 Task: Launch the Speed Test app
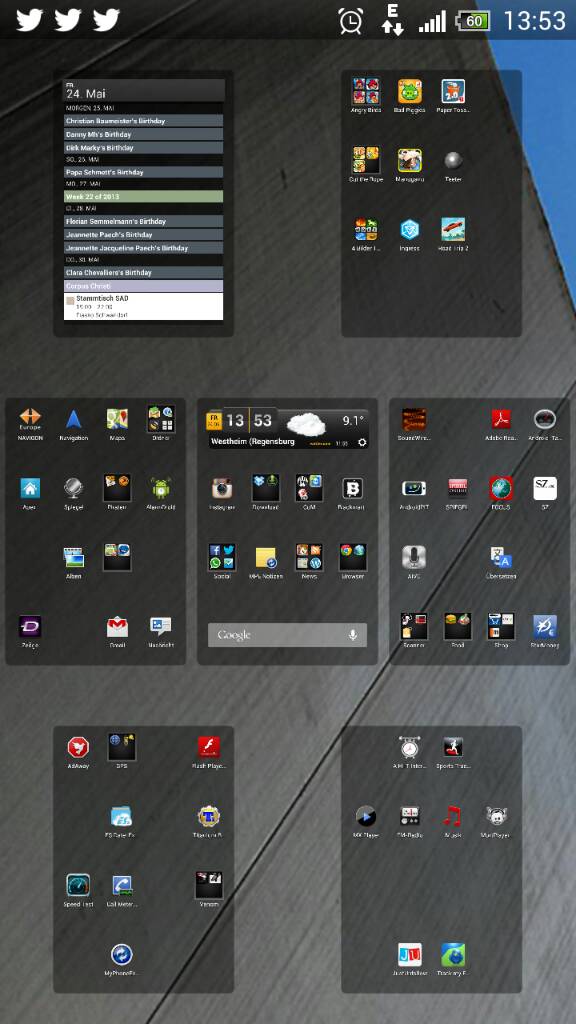[78, 886]
